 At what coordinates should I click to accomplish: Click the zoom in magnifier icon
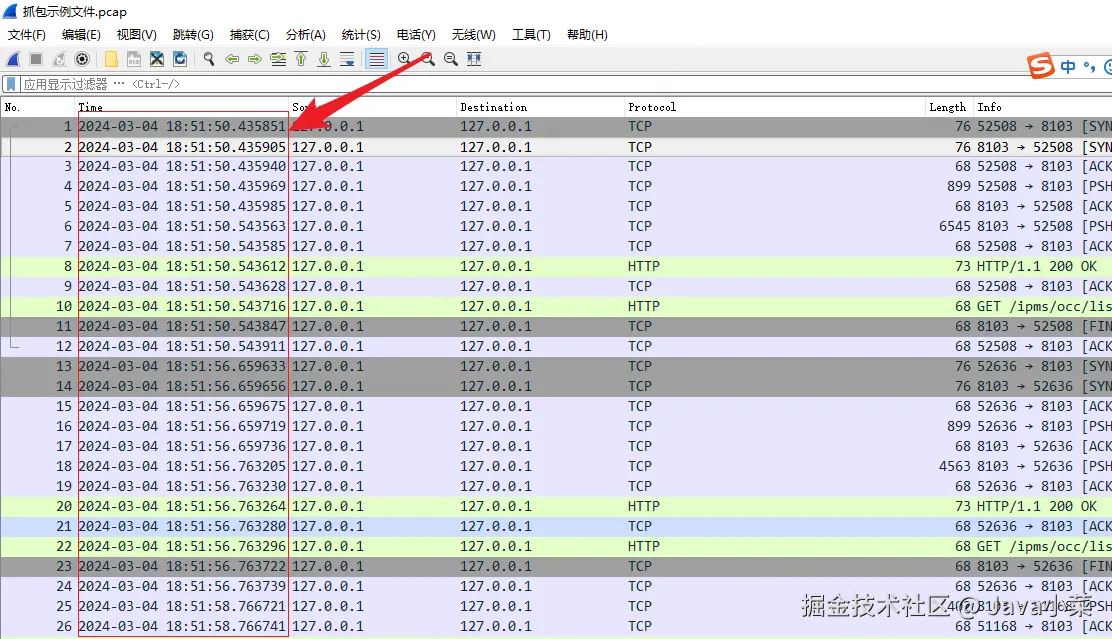(x=404, y=60)
